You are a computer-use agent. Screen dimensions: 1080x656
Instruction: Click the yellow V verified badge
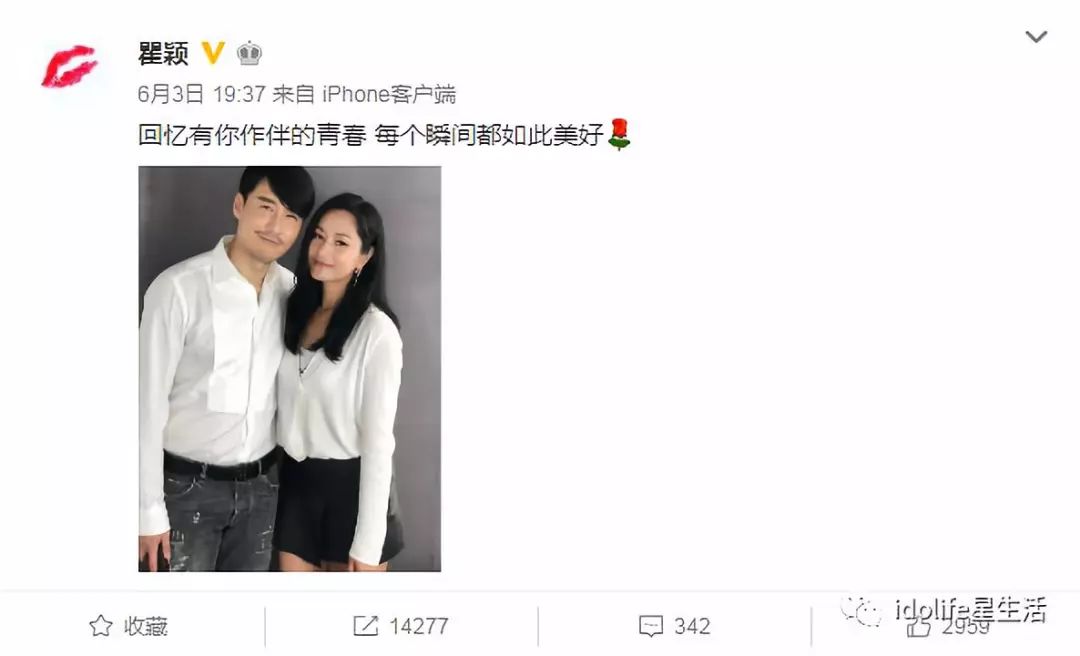(x=213, y=52)
